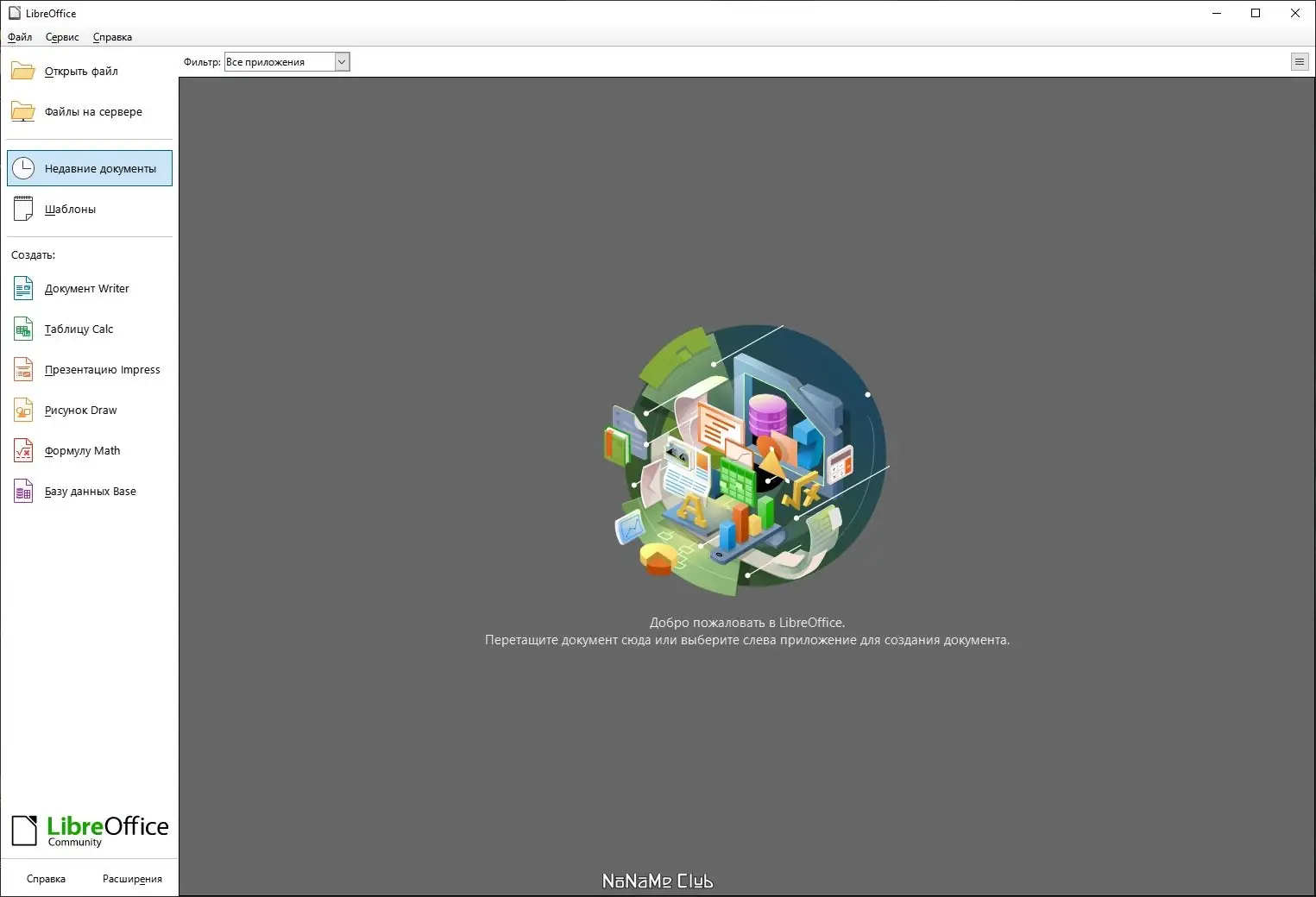This screenshot has width=1316, height=897.
Task: Click the Открыть файл folder icon
Action: [x=21, y=71]
